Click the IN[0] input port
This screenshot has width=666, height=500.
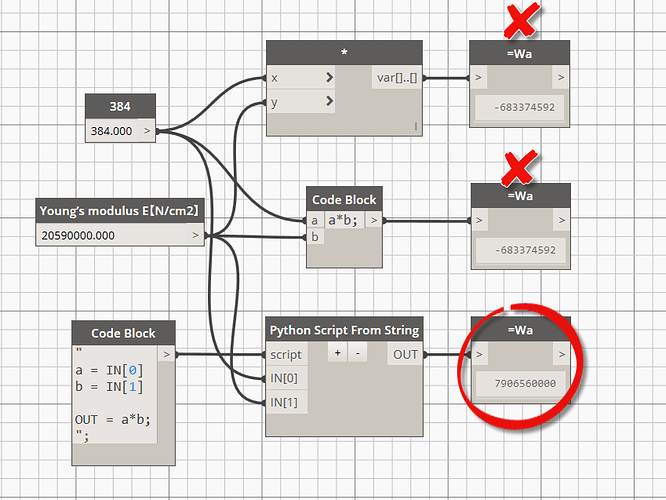[x=286, y=378]
